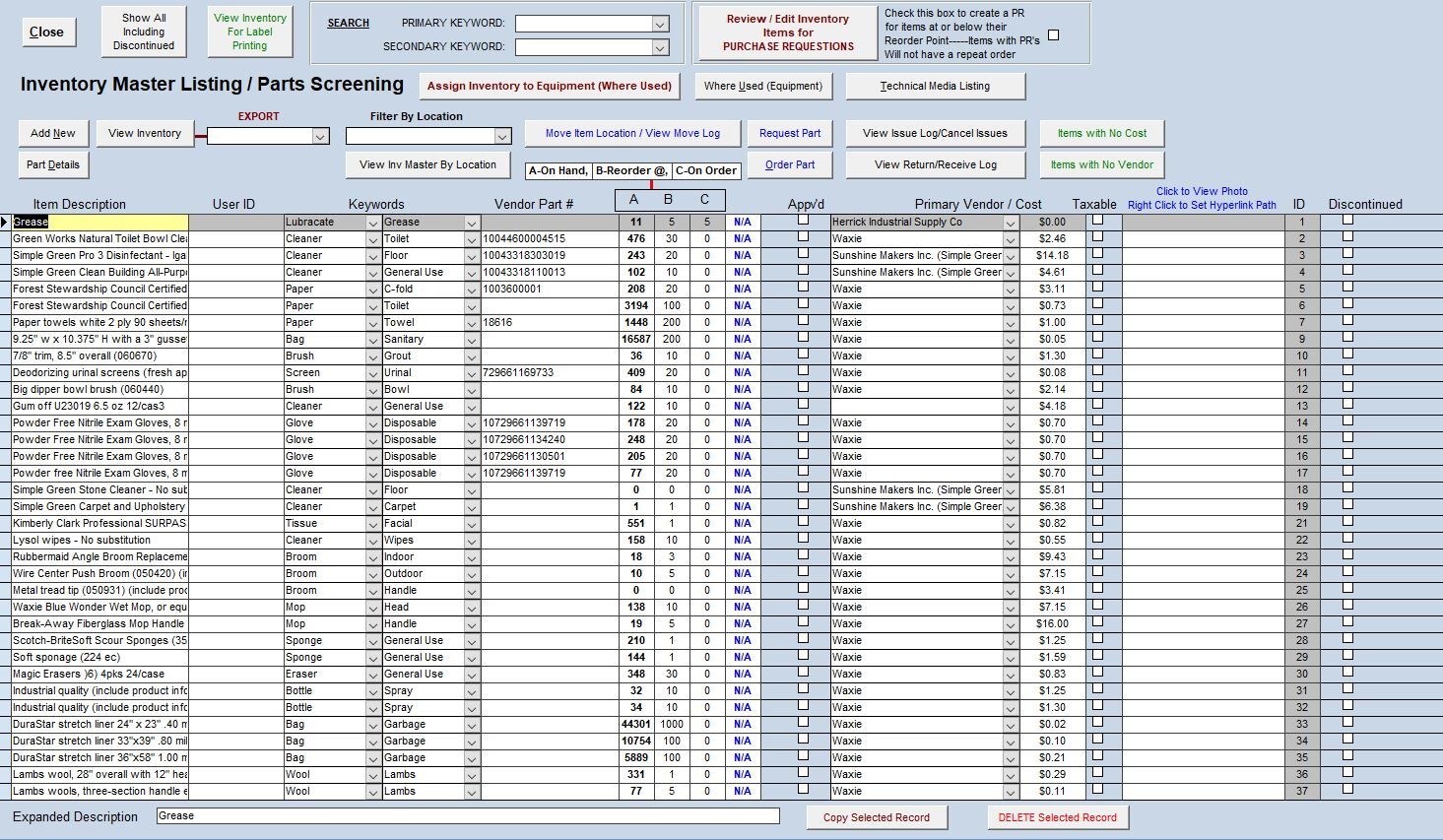Screen dimensions: 1443x840
Task: Open the Filter By Location dropdown
Action: (x=502, y=136)
